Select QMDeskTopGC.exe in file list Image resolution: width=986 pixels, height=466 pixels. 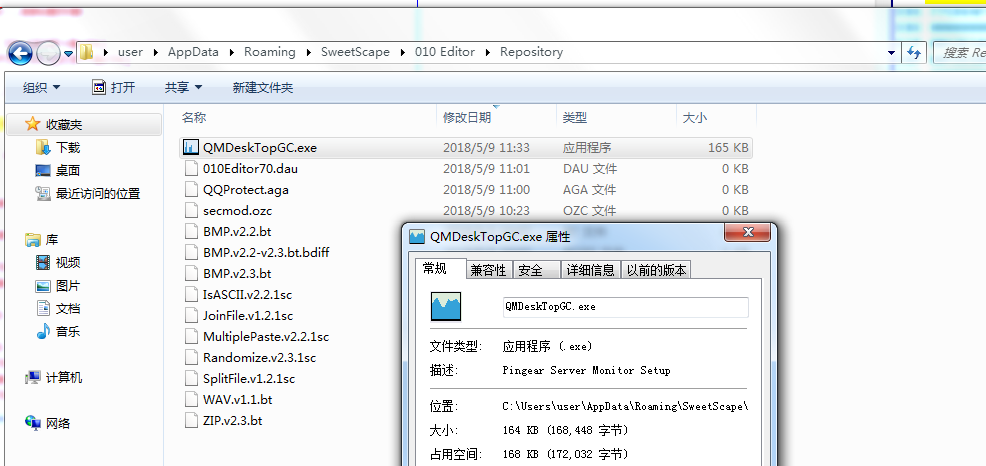(466, 148)
